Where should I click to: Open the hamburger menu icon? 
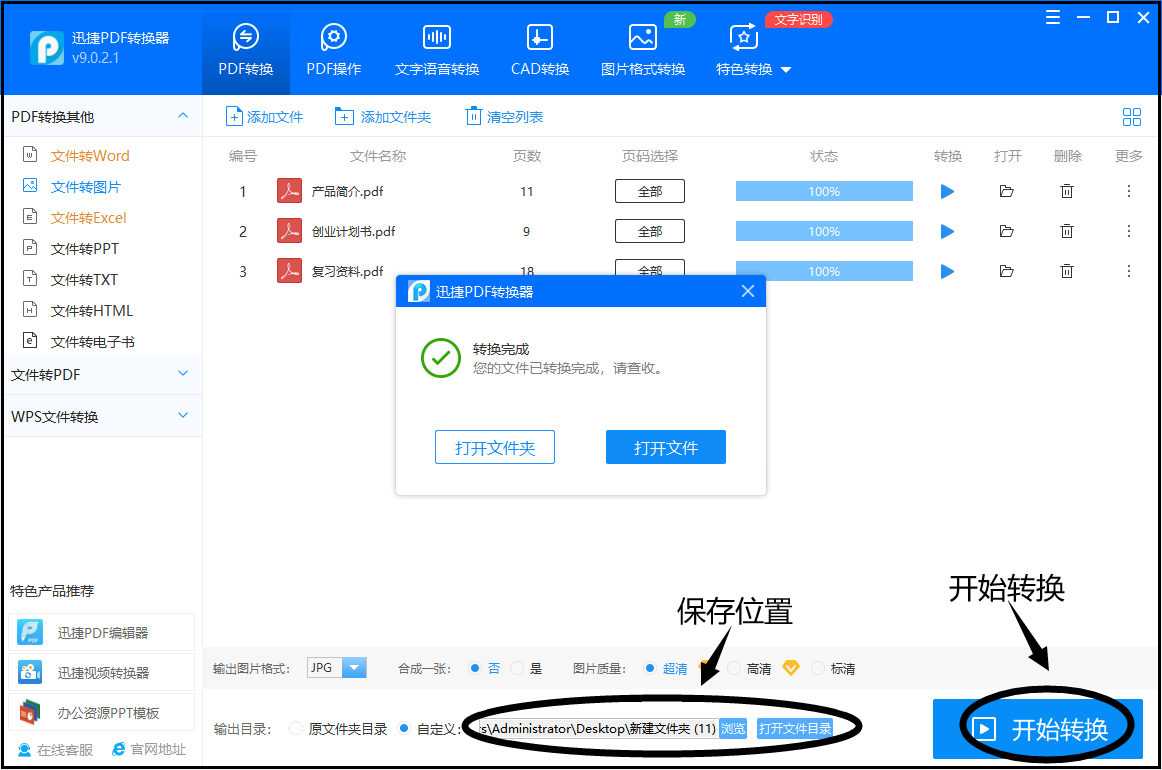pos(1052,18)
